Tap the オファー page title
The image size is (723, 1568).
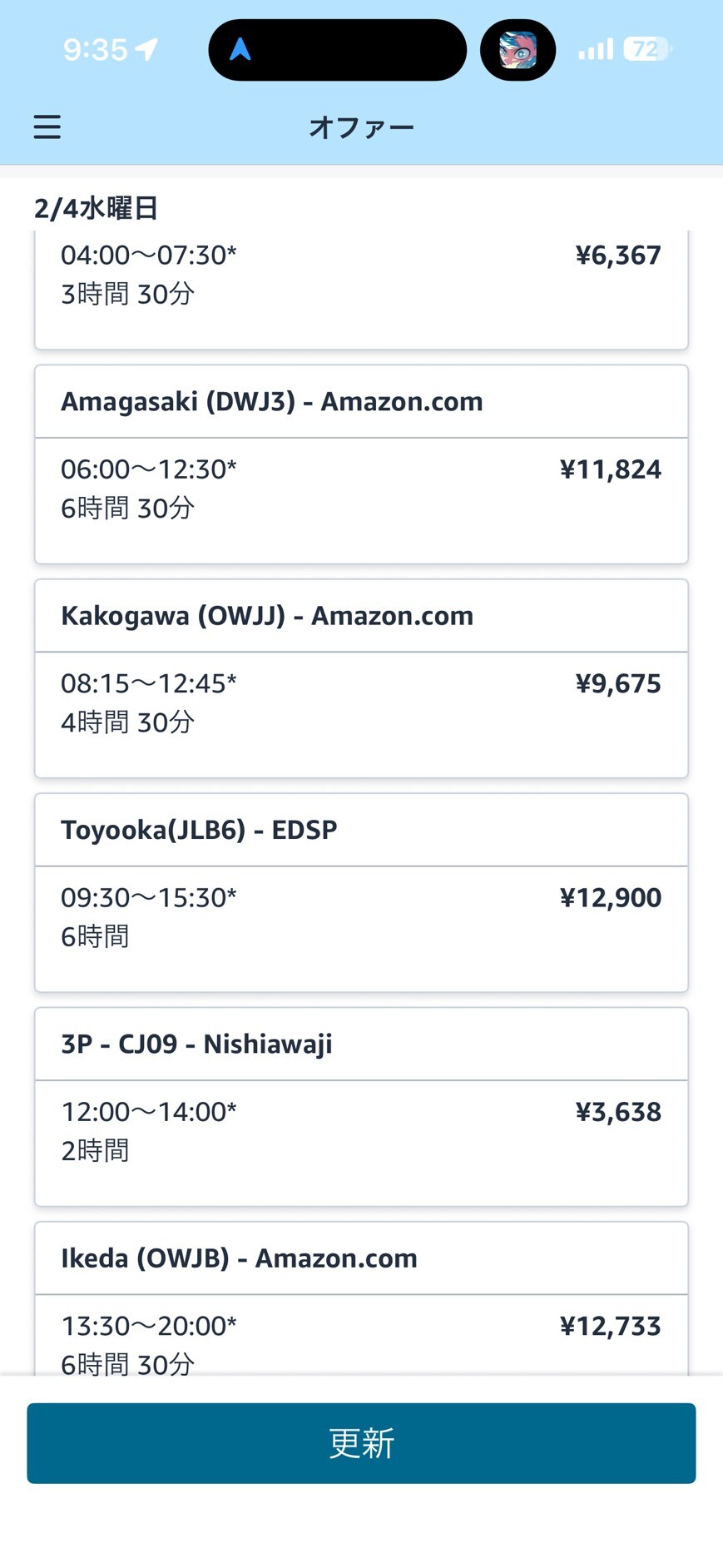[361, 127]
